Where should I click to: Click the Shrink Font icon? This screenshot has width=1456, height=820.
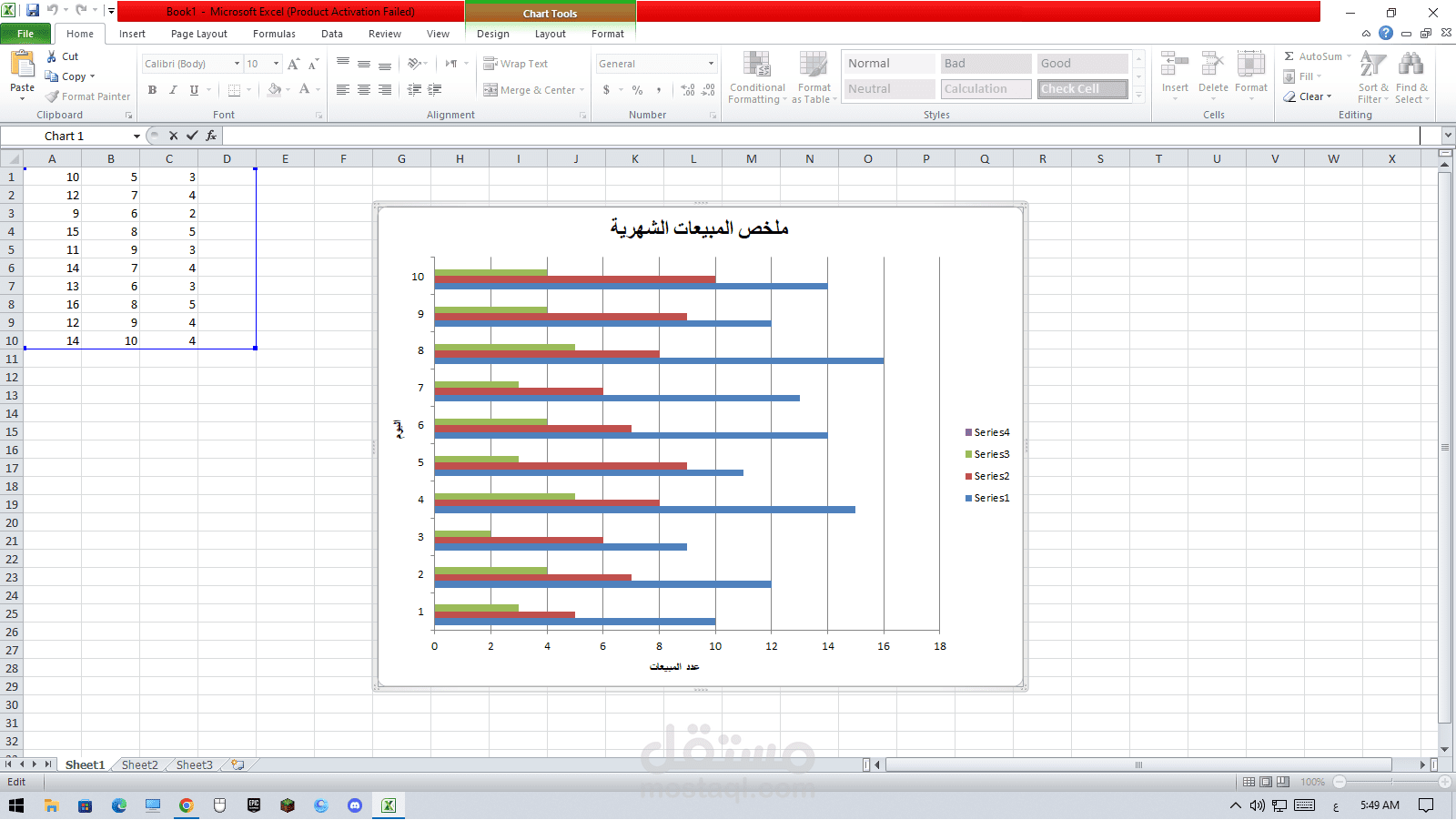pyautogui.click(x=313, y=64)
